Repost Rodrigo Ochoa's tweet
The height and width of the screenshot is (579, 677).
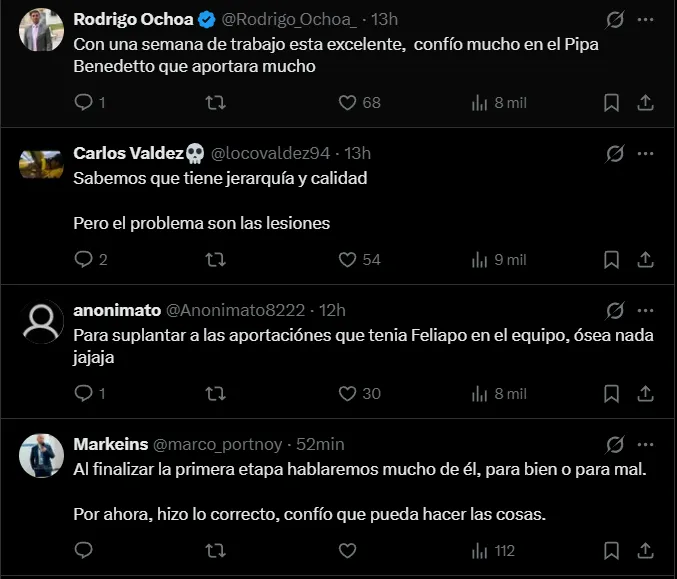point(215,102)
